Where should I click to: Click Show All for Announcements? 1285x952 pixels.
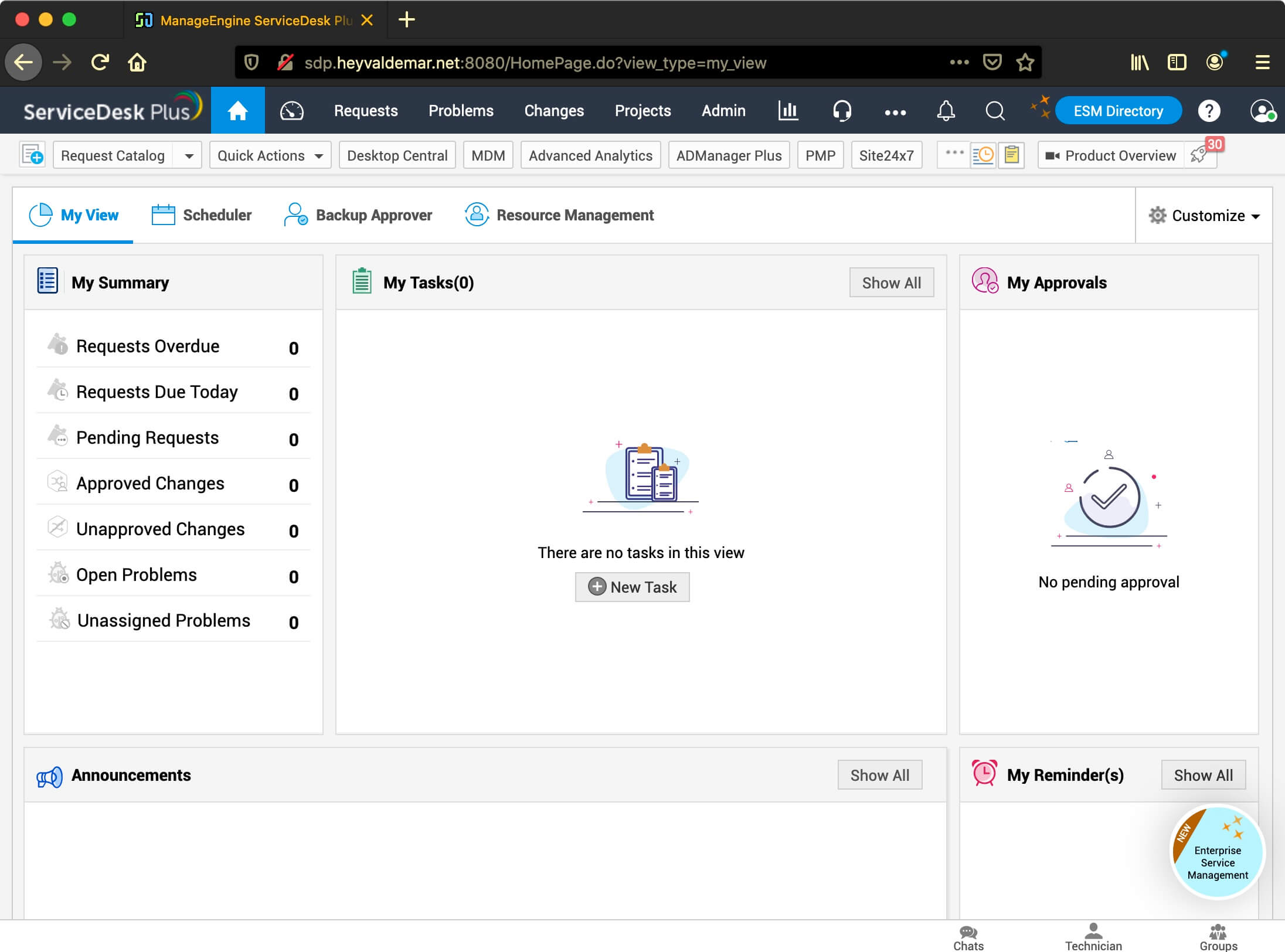[x=879, y=775]
